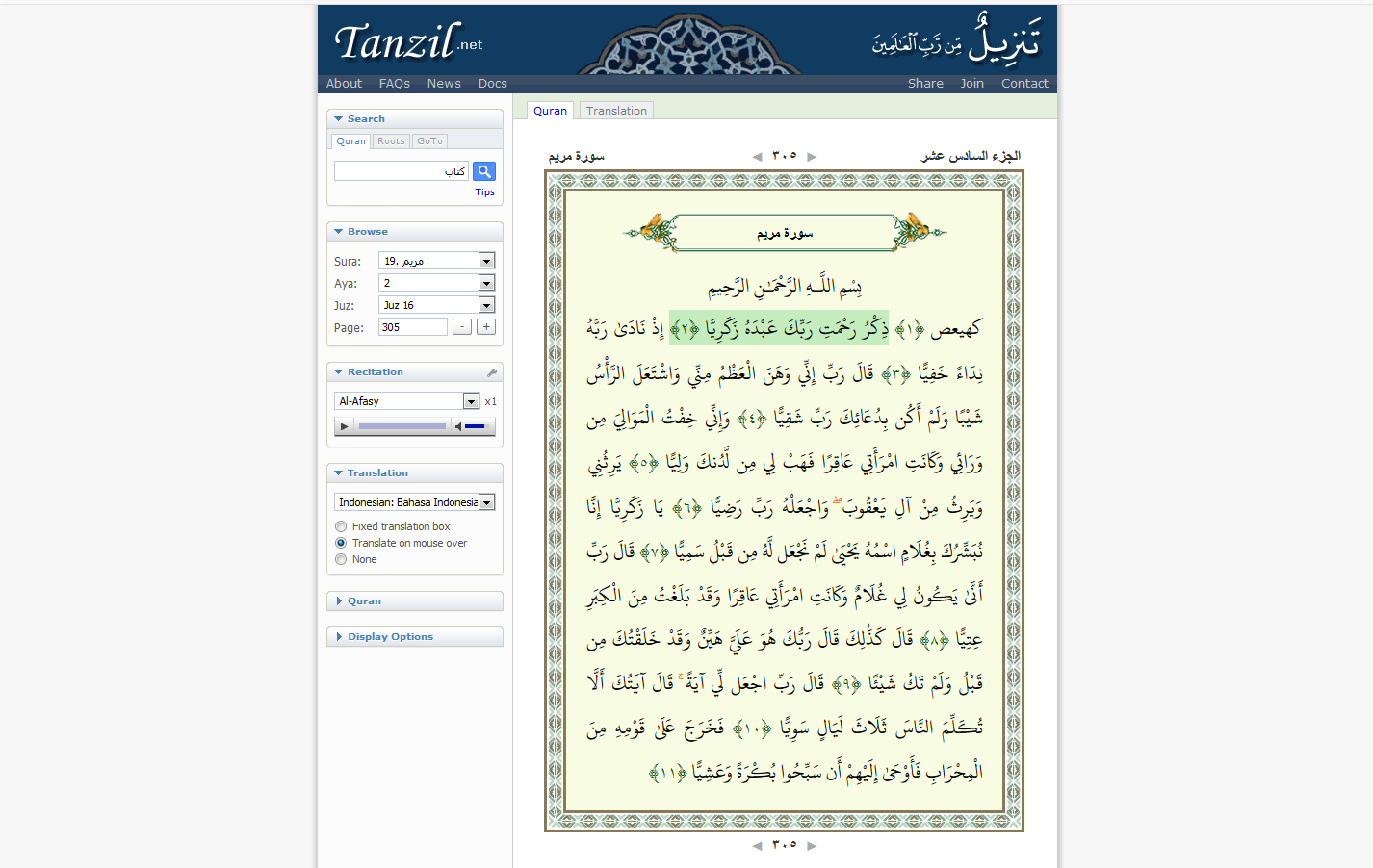
Task: Open search Tips link
Action: click(484, 192)
